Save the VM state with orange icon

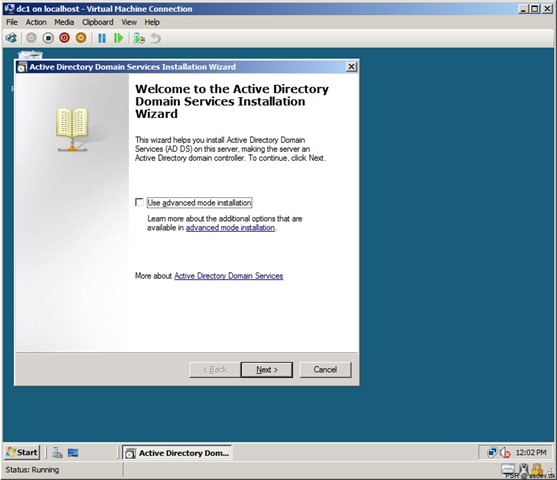coord(81,38)
